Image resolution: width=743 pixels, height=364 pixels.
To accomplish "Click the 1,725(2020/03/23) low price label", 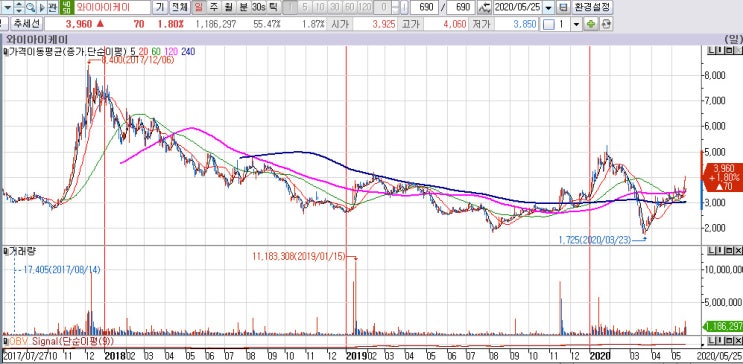I will (x=595, y=240).
